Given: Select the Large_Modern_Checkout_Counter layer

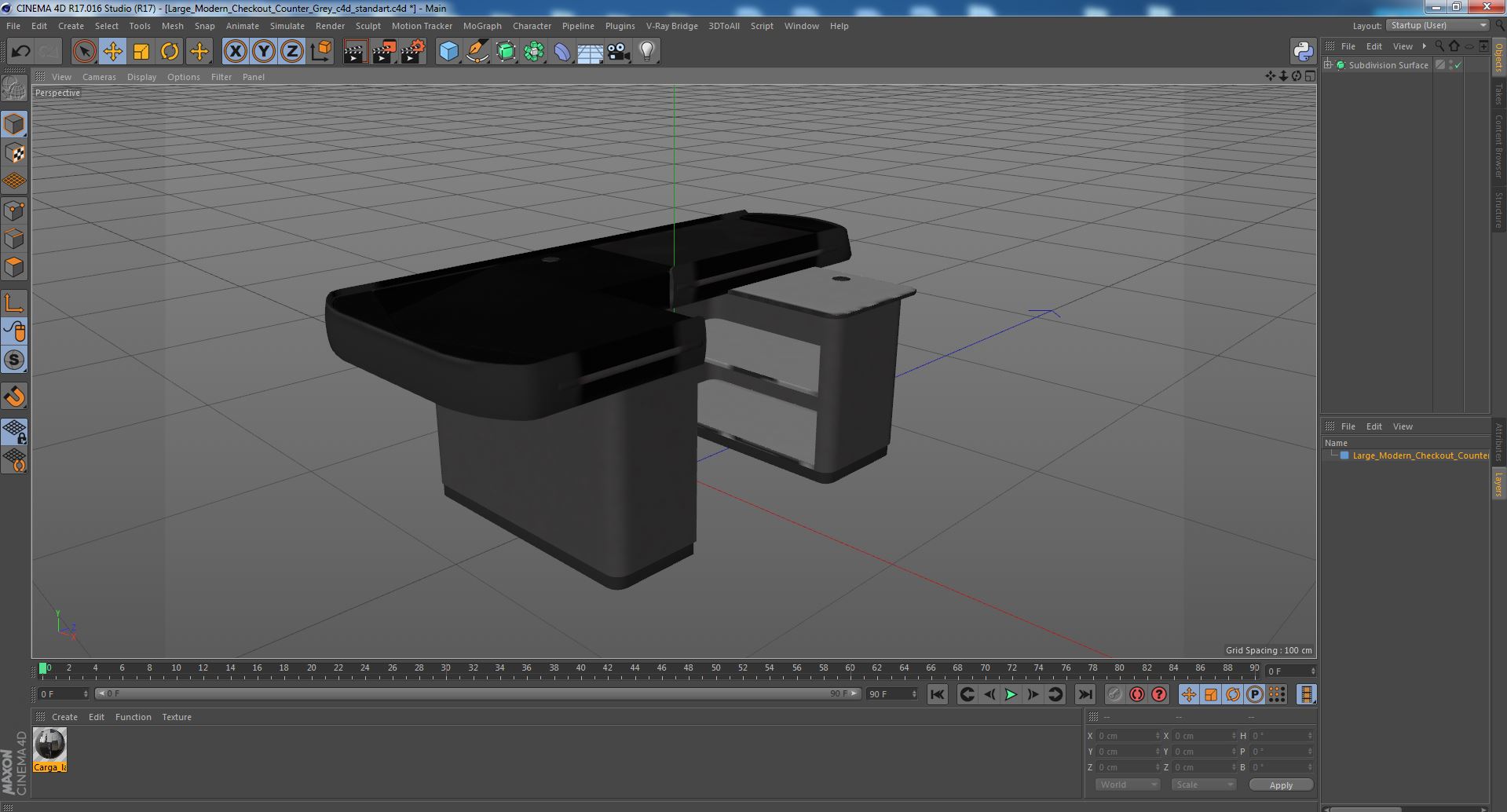Looking at the screenshot, I should pyautogui.click(x=1420, y=455).
